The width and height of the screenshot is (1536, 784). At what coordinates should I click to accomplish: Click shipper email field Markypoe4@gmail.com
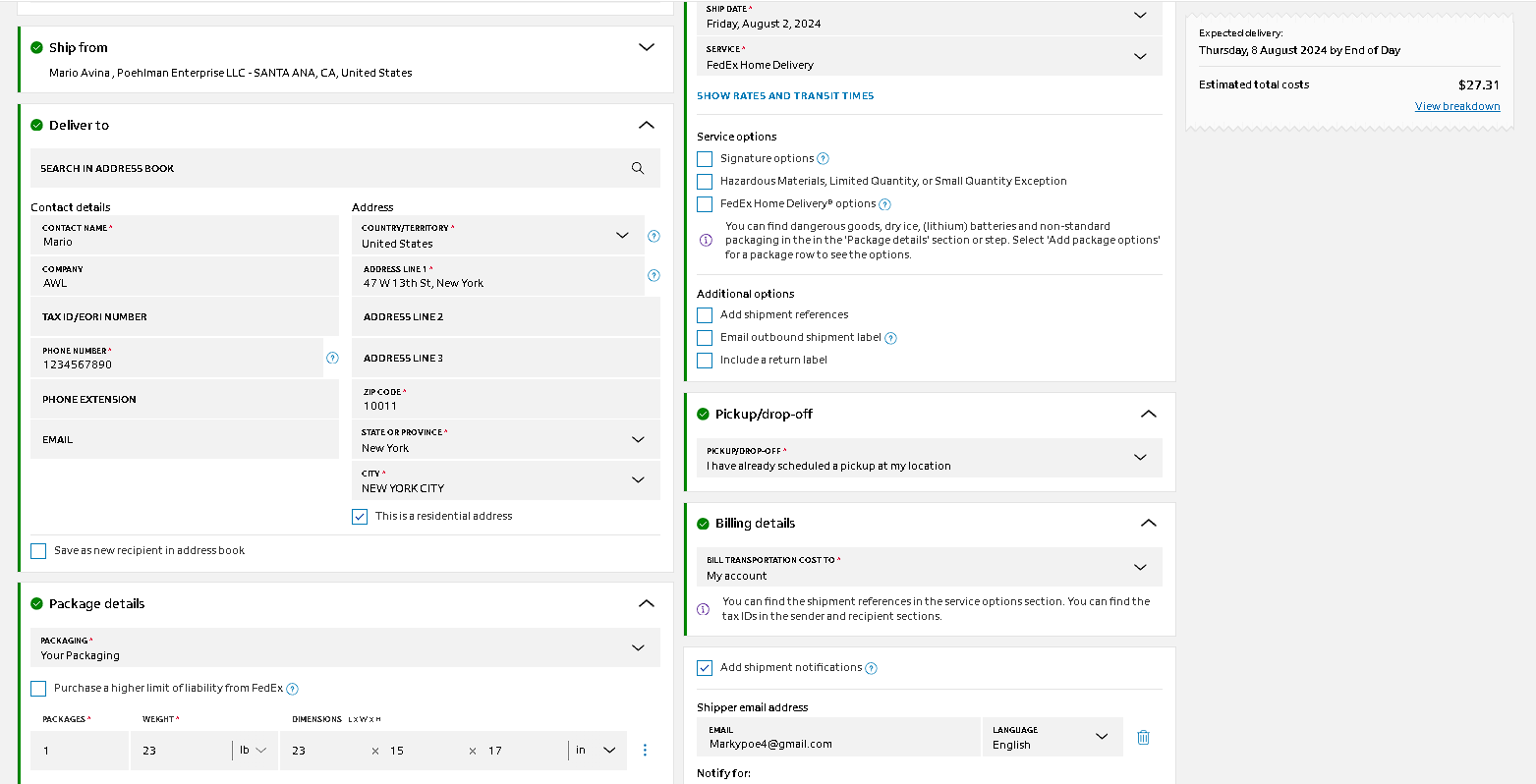click(x=838, y=737)
